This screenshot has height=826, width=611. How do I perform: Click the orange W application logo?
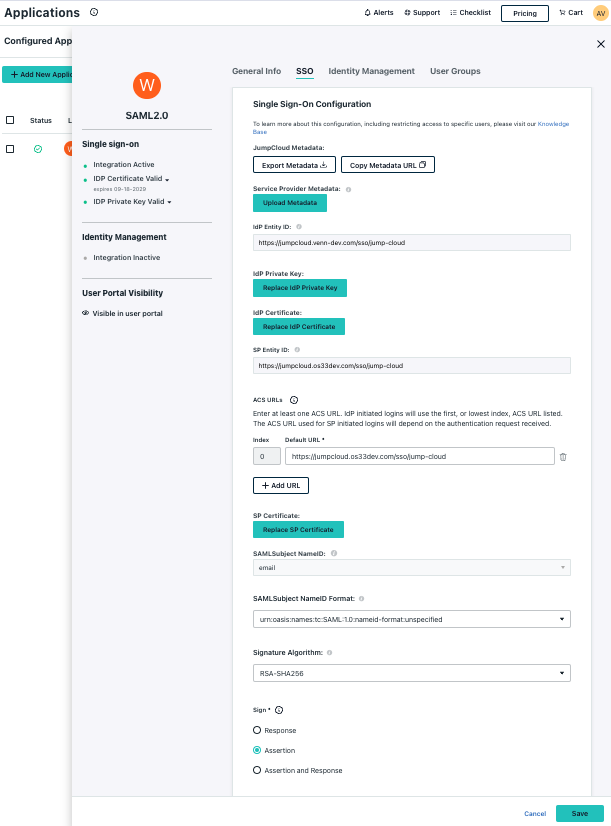pos(147,85)
